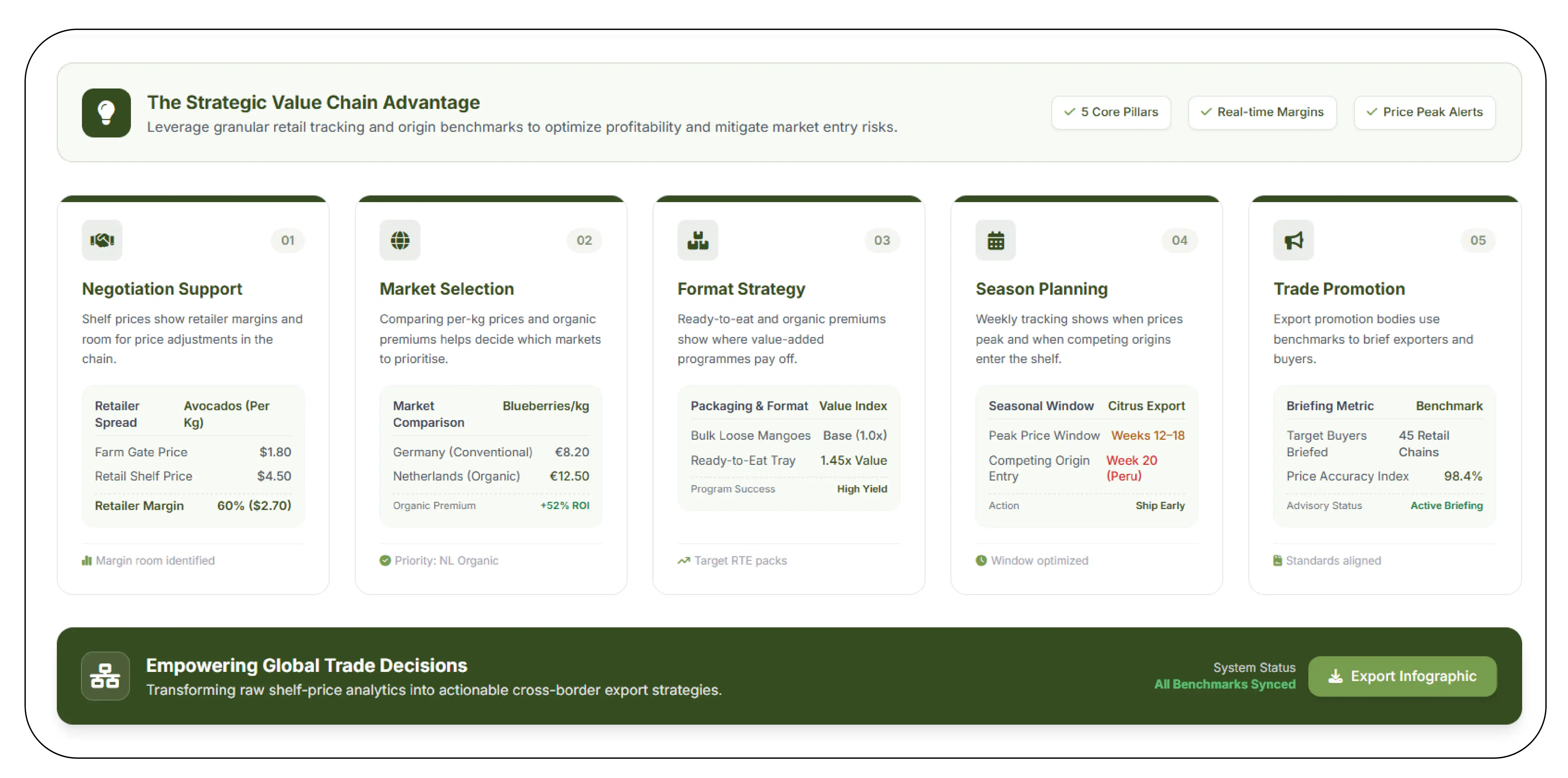Open the calendar Season Planning icon
Image resolution: width=1568 pixels, height=778 pixels.
tap(996, 240)
